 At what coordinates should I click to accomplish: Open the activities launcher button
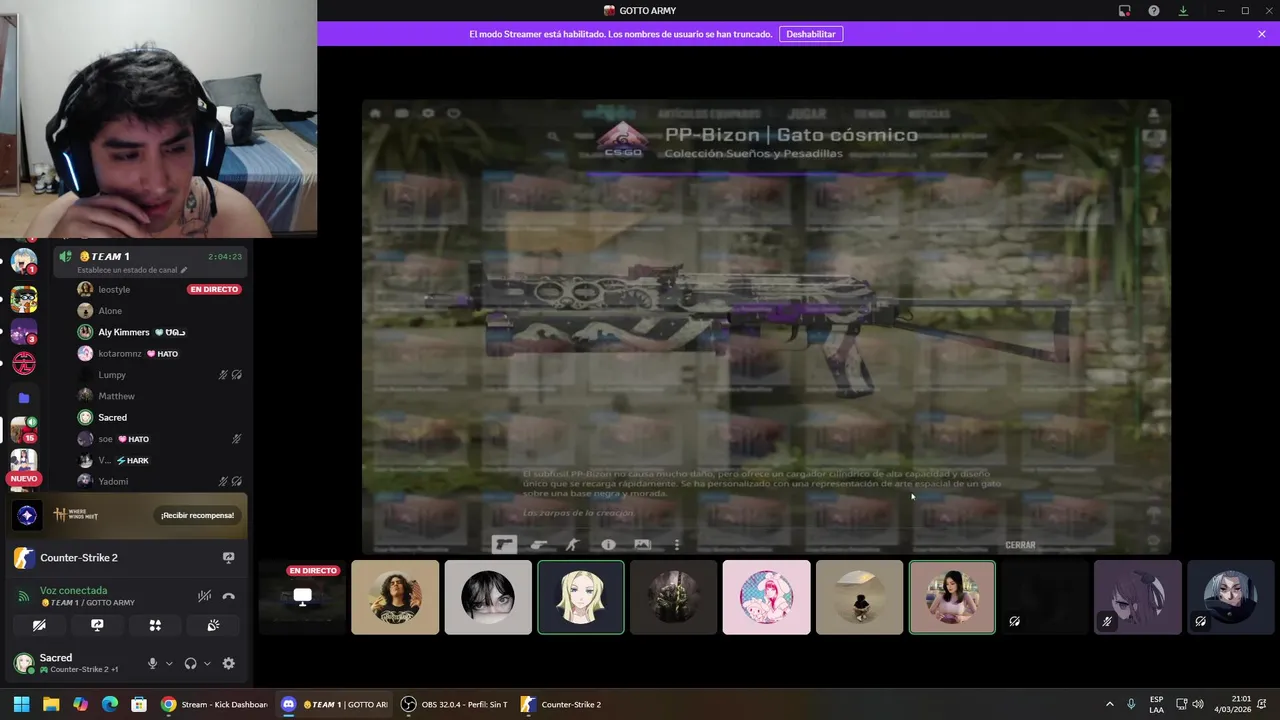(155, 625)
